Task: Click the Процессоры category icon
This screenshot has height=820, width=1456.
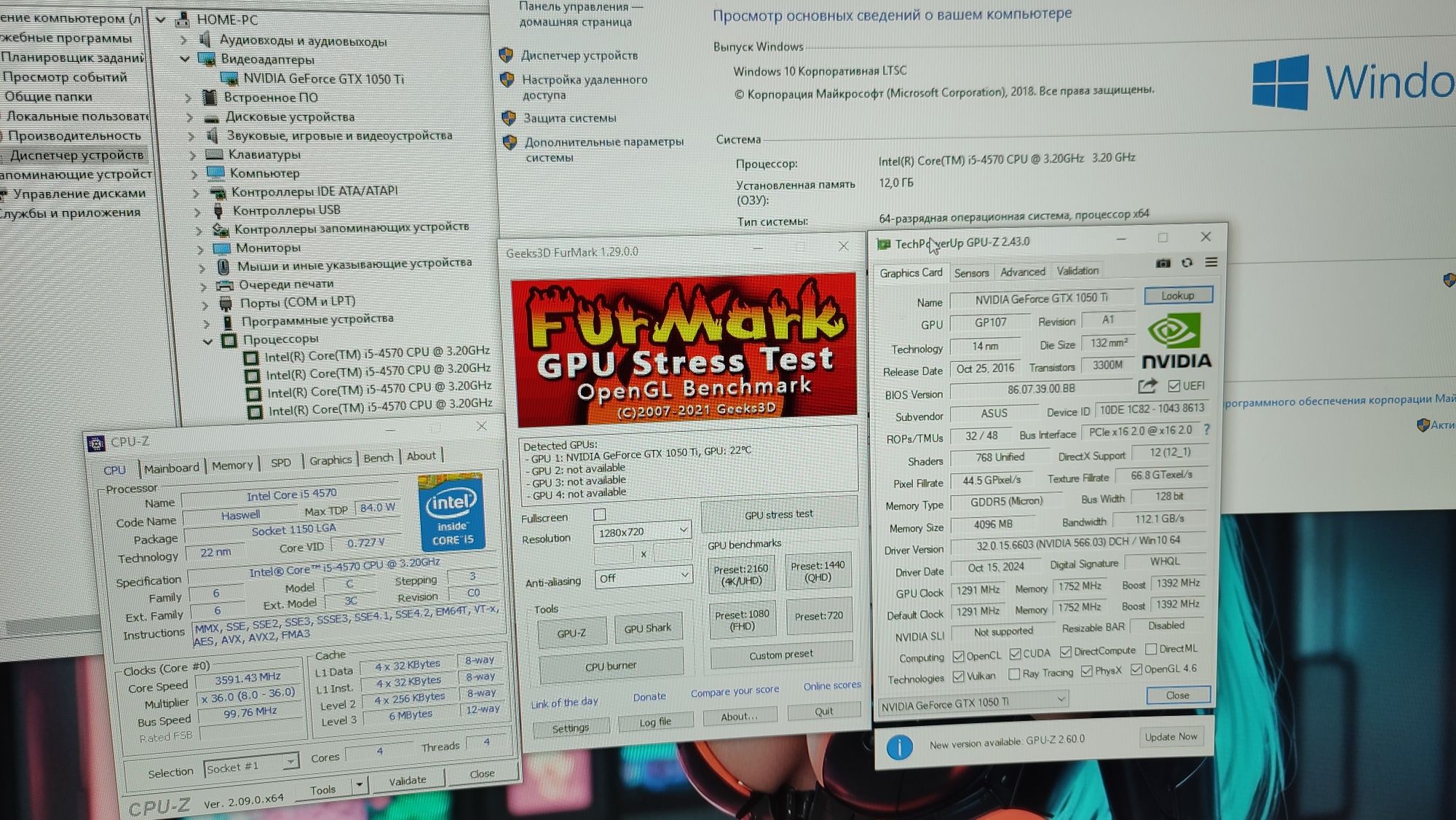Action: [x=229, y=340]
